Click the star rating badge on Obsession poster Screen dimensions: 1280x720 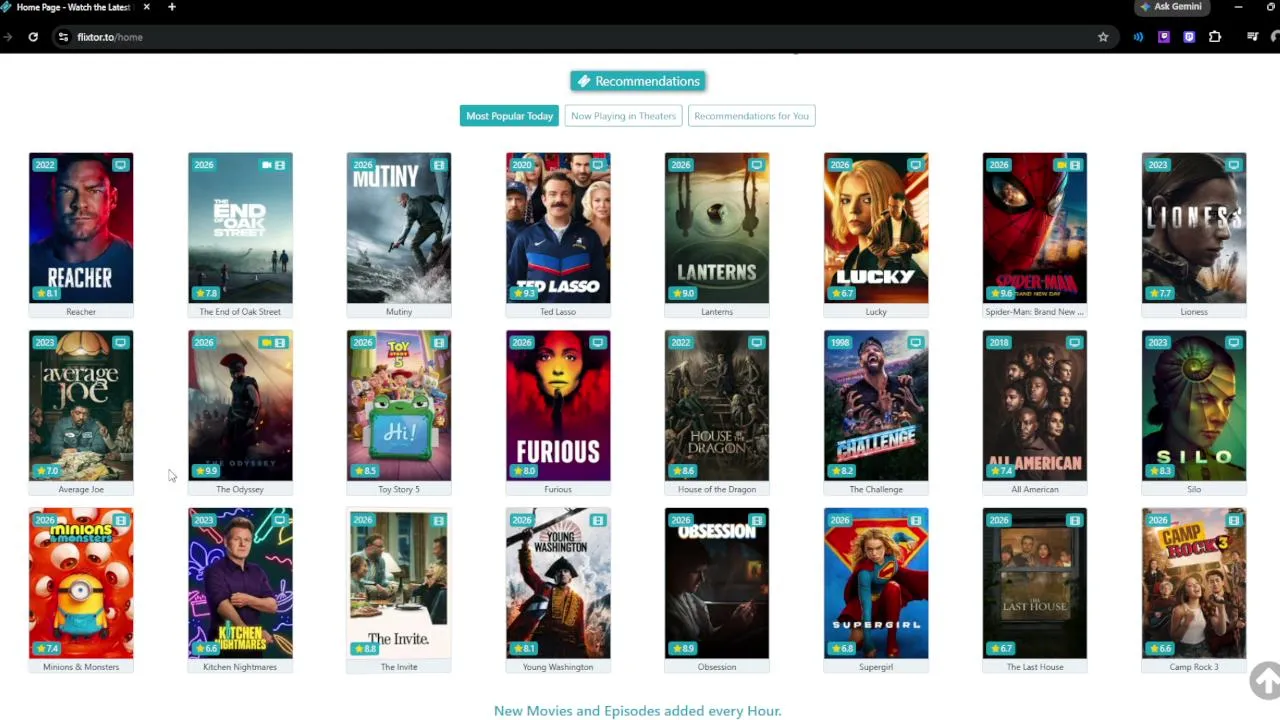683,648
